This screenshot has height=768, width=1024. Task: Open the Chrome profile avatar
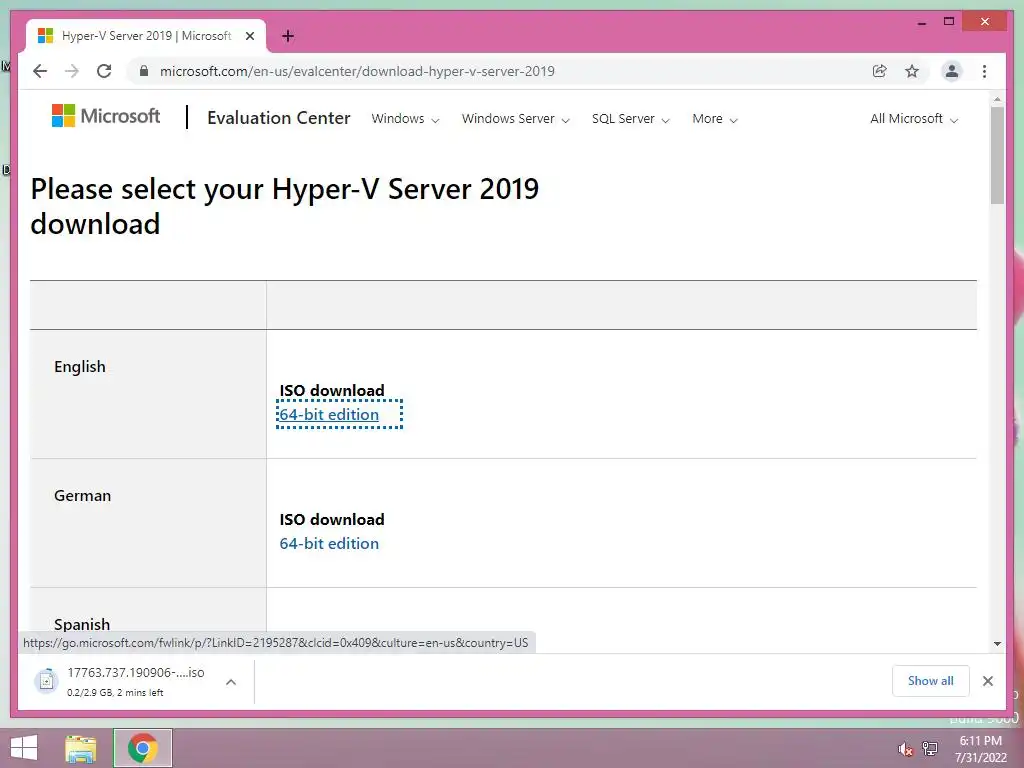[x=952, y=71]
